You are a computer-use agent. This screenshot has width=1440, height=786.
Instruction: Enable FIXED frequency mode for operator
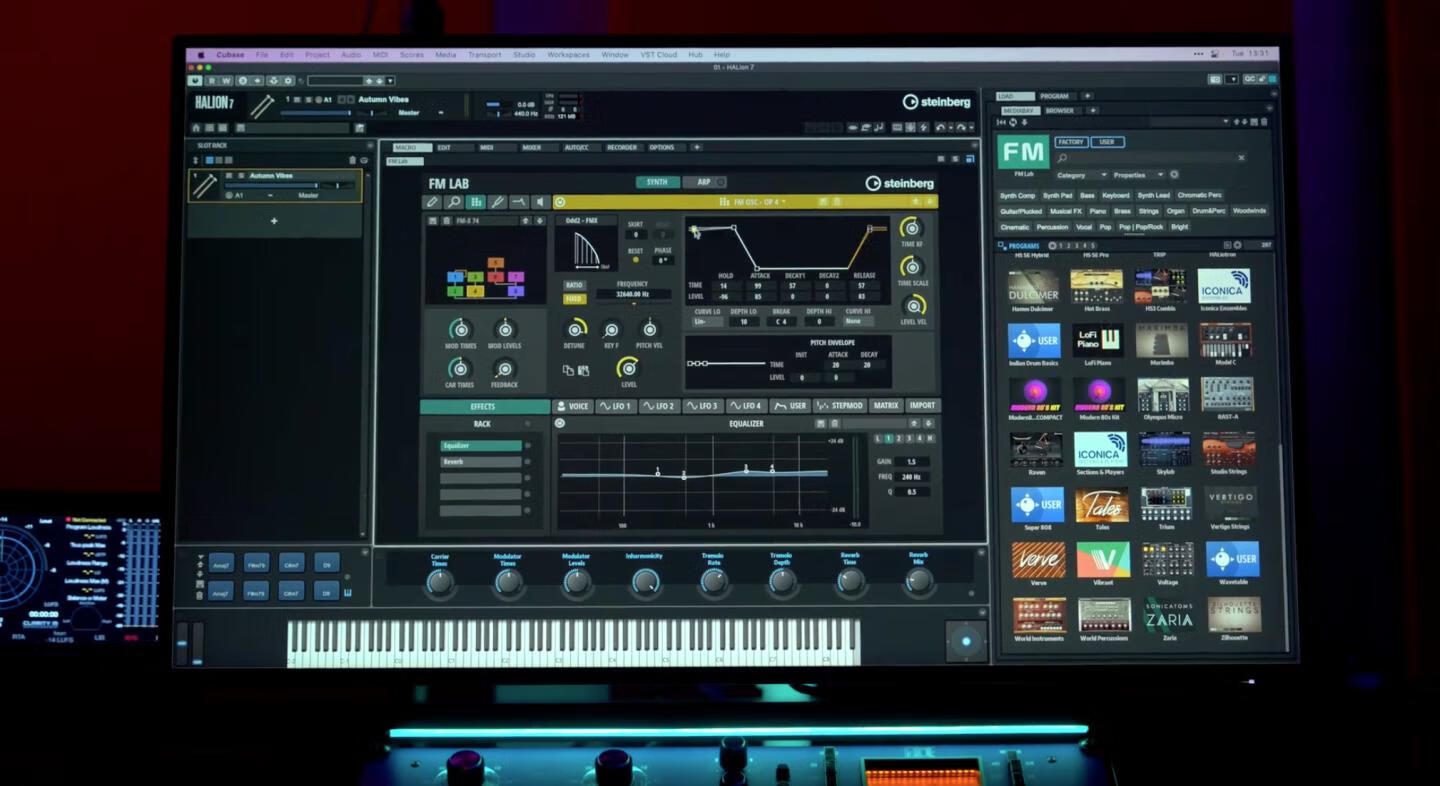(574, 299)
